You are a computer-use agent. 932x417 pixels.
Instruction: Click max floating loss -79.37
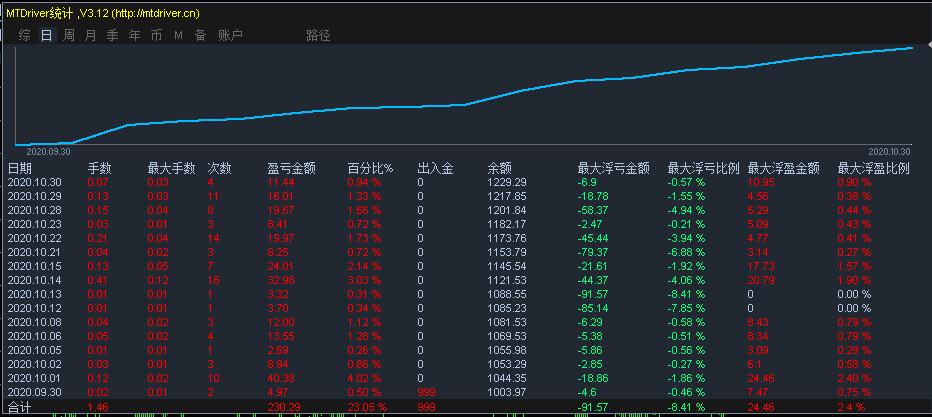(593, 252)
